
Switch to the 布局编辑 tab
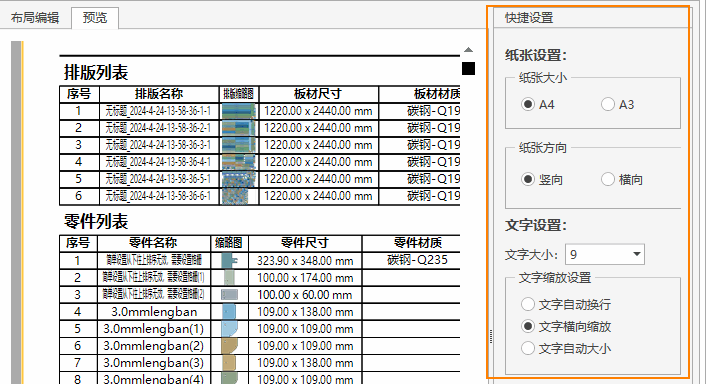click(x=35, y=18)
